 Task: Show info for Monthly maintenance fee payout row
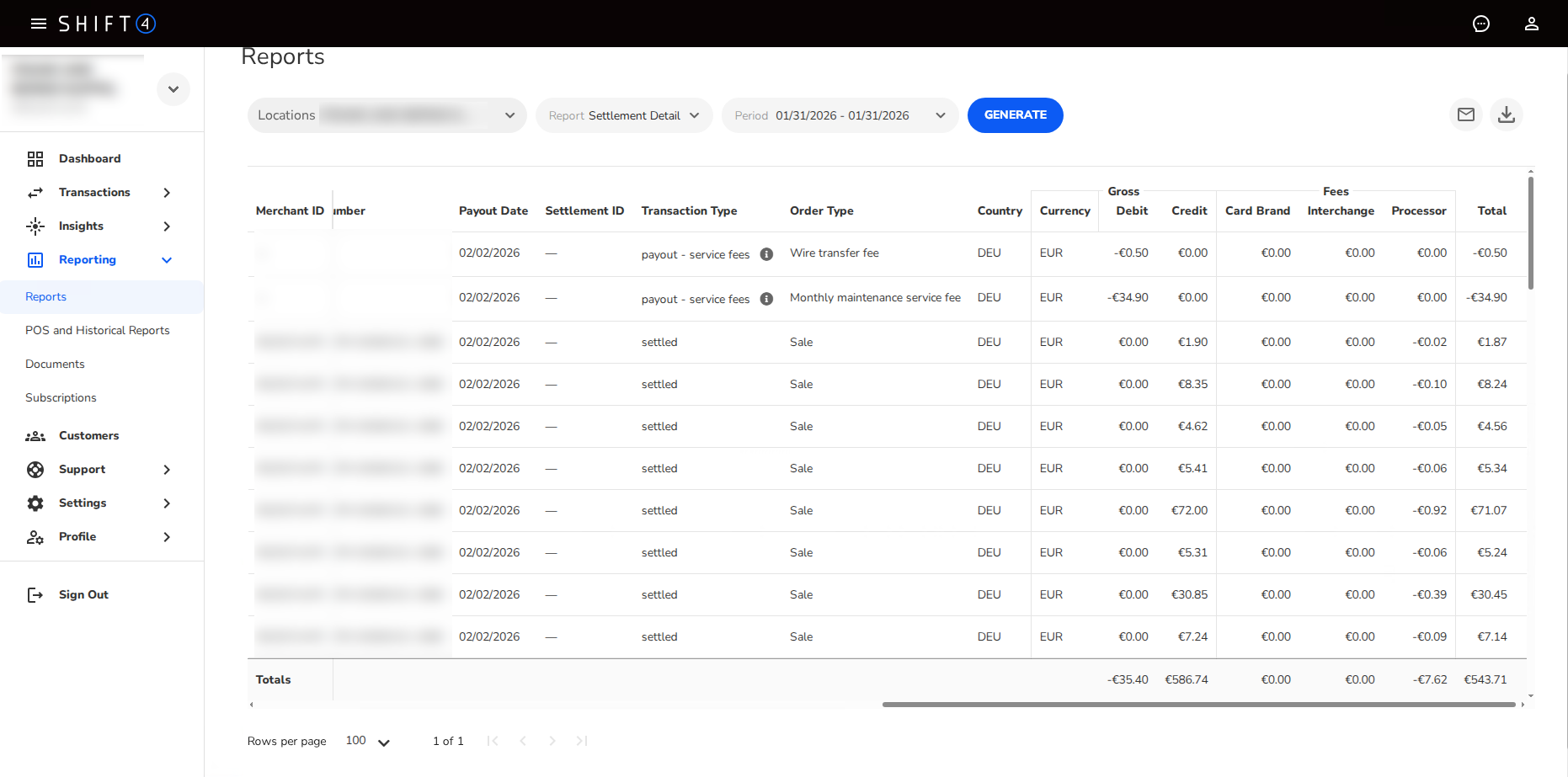point(766,299)
